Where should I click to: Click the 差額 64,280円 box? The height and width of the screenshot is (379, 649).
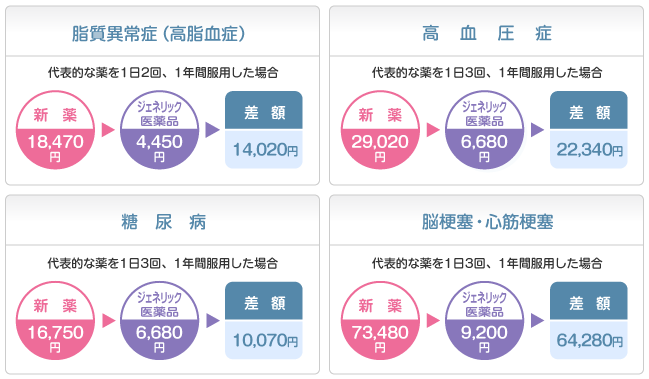pyautogui.click(x=589, y=321)
